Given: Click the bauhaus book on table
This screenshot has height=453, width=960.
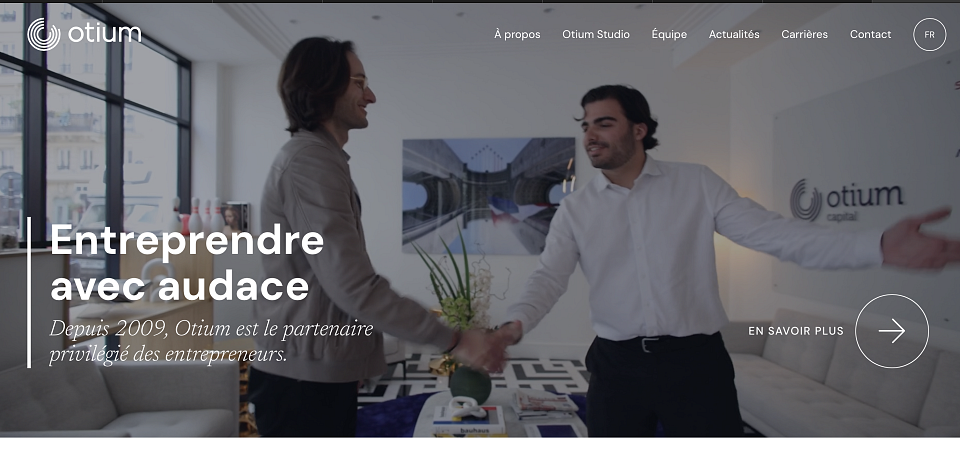Looking at the screenshot, I should [x=469, y=421].
